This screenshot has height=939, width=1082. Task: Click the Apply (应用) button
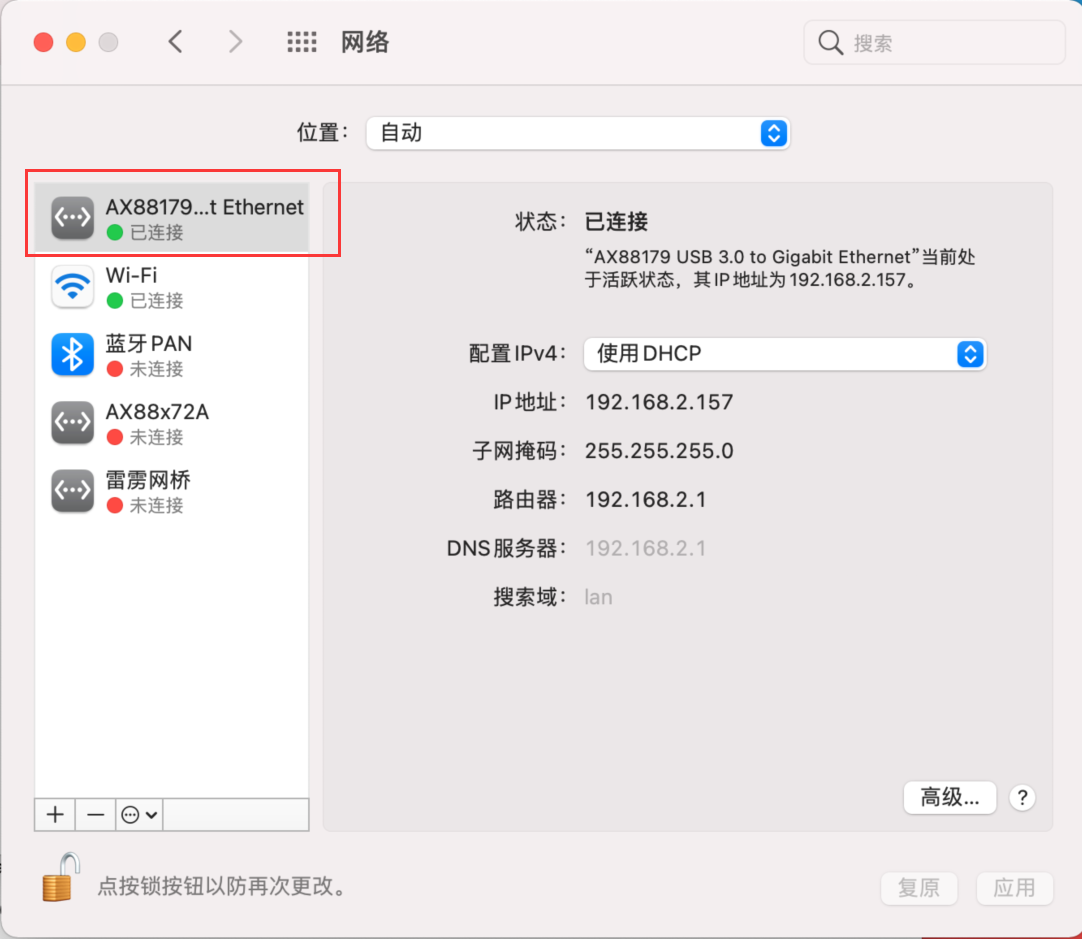1014,887
